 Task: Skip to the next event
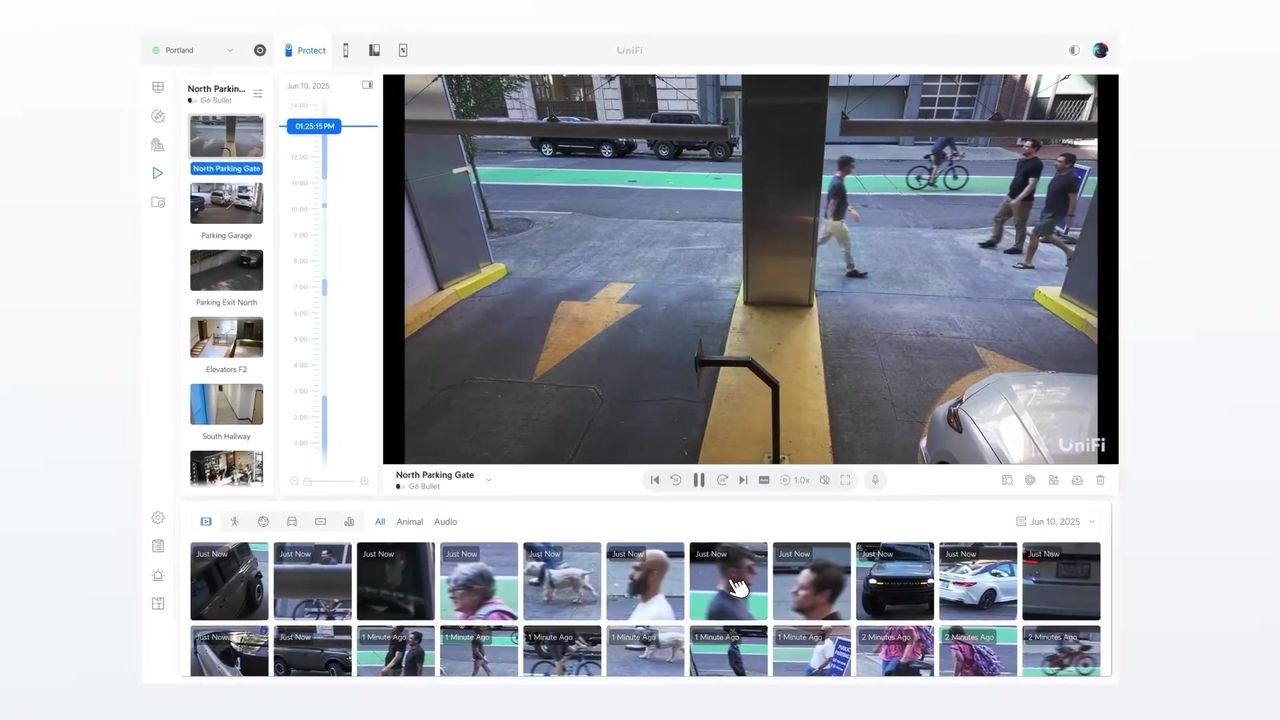(743, 480)
